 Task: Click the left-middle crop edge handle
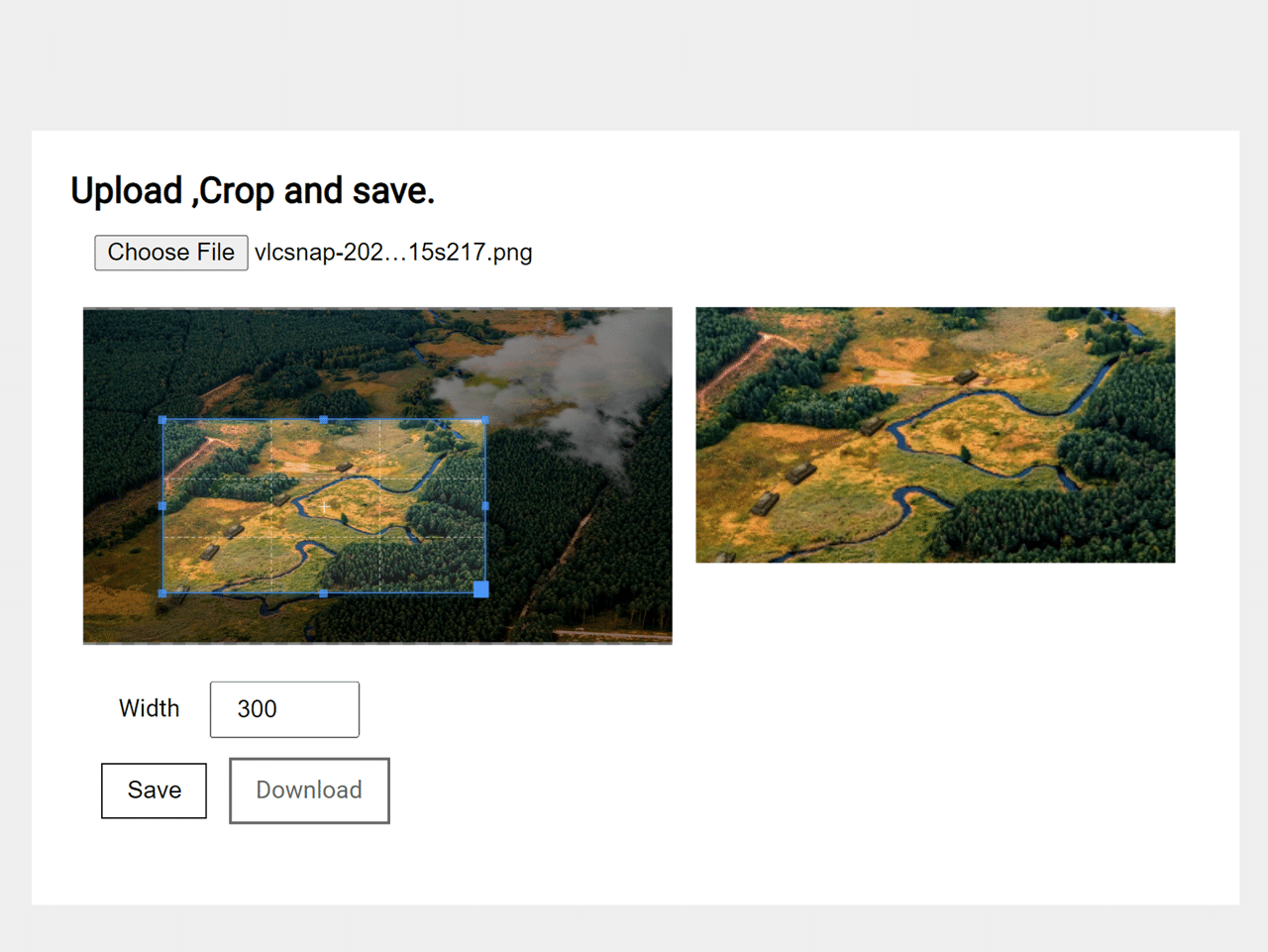click(x=163, y=505)
